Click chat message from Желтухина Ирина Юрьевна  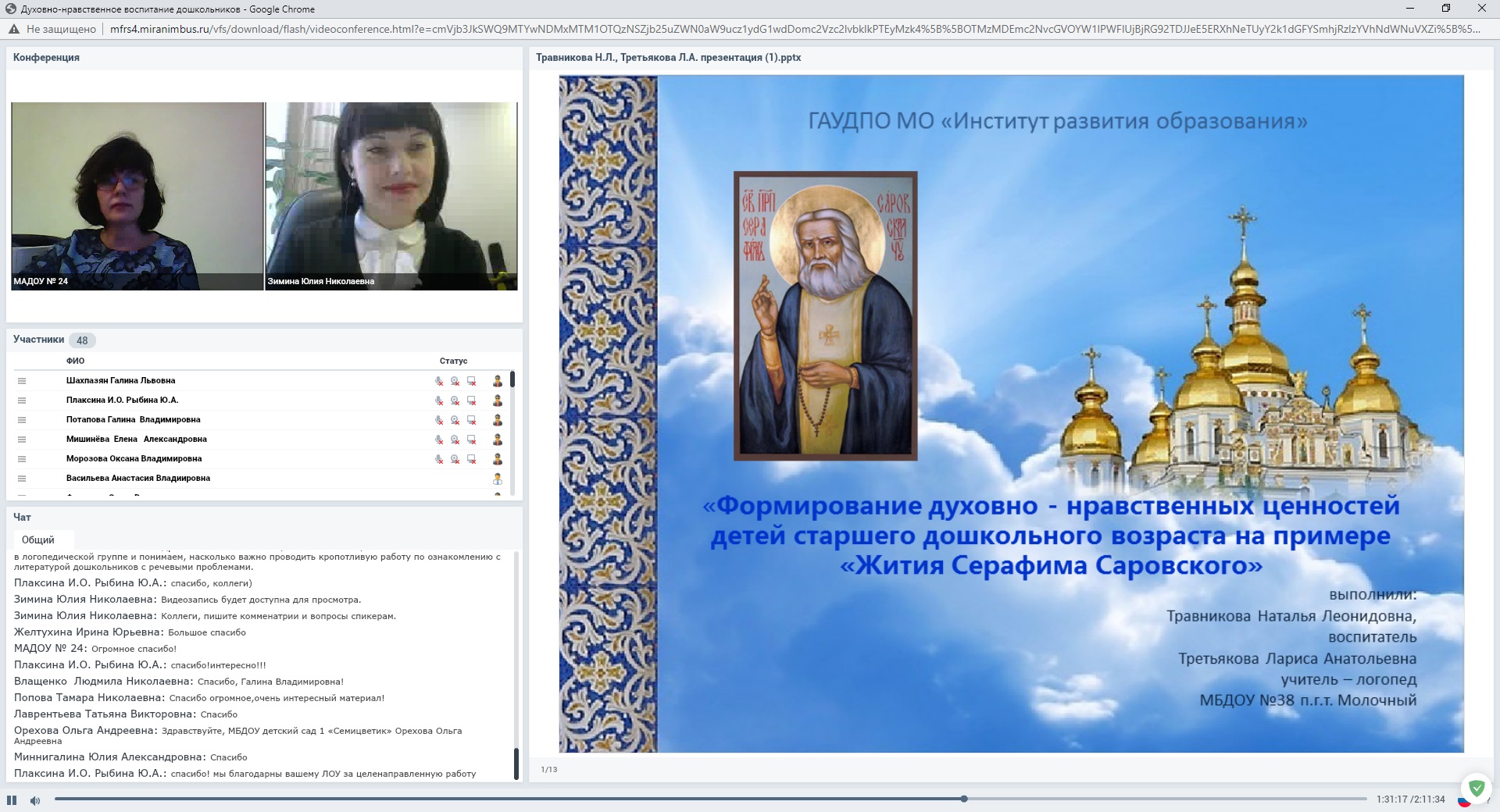(130, 632)
